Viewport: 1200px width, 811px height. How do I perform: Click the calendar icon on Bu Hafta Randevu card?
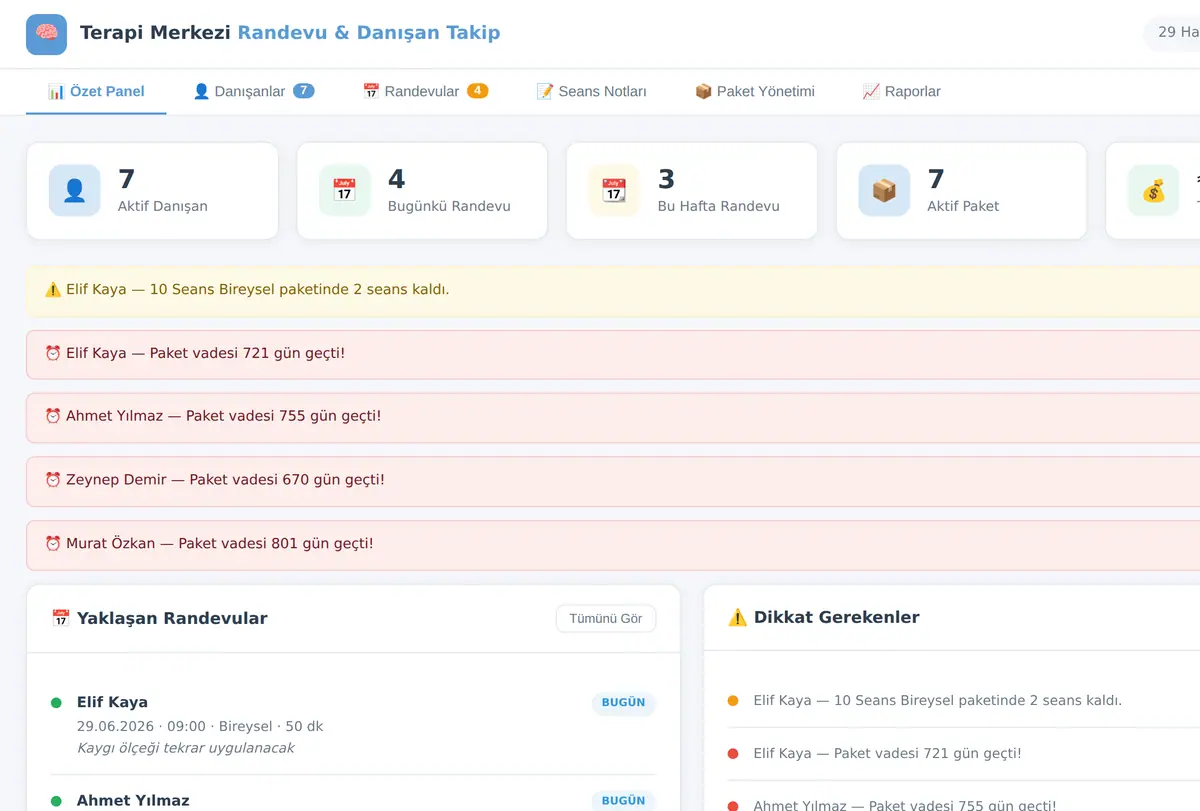613,191
